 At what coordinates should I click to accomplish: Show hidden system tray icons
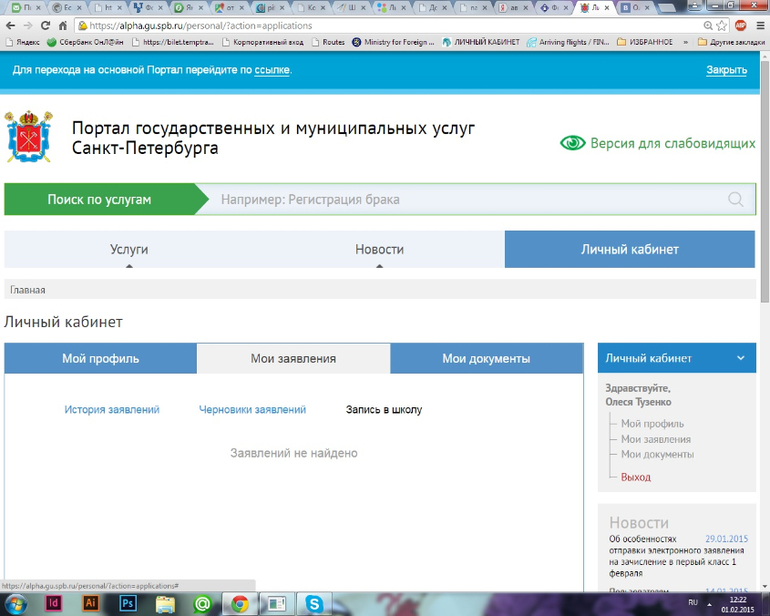pyautogui.click(x=709, y=604)
